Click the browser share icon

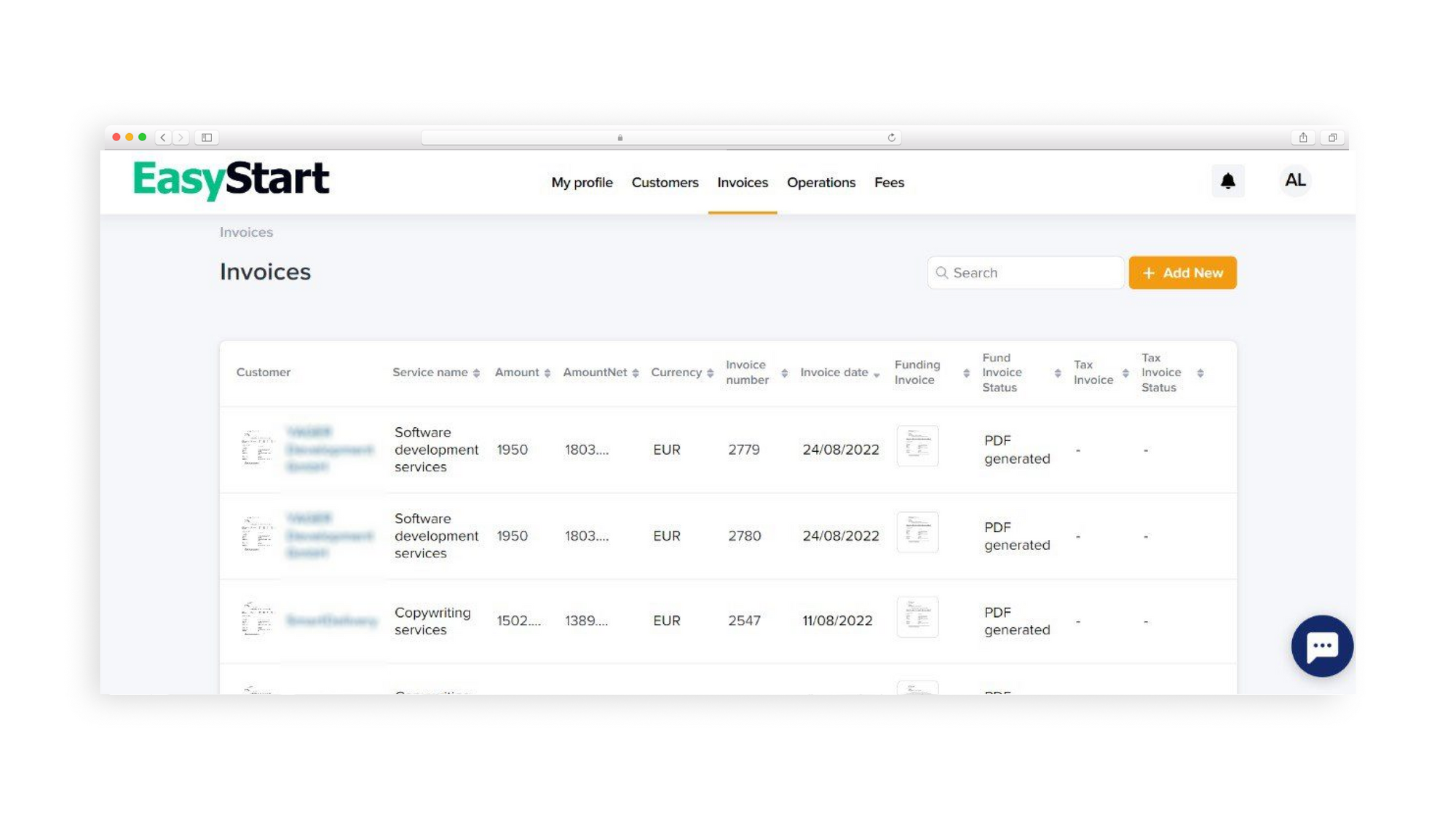(x=1302, y=138)
